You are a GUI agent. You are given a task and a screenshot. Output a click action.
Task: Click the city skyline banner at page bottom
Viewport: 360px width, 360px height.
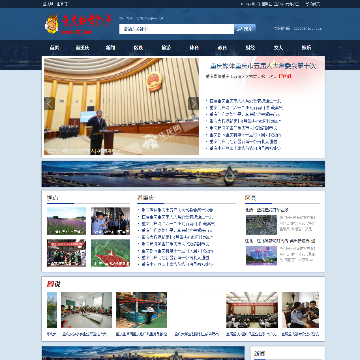point(143,353)
